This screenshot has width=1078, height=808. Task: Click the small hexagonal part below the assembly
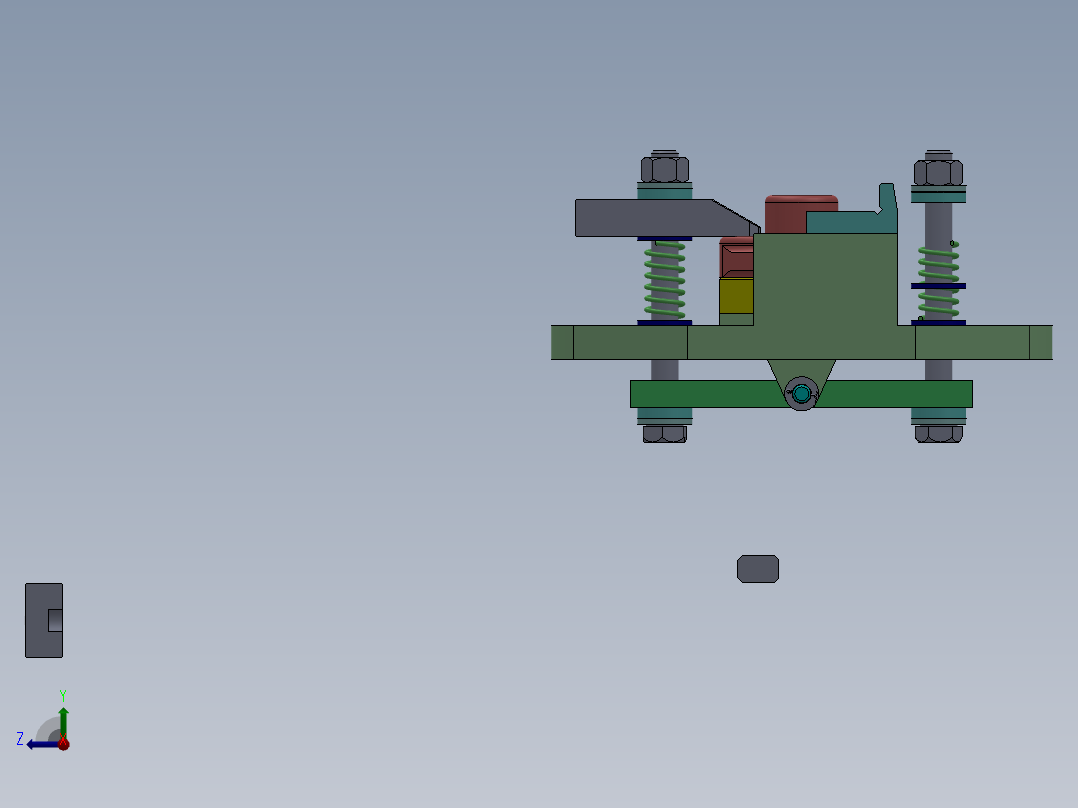(x=759, y=568)
